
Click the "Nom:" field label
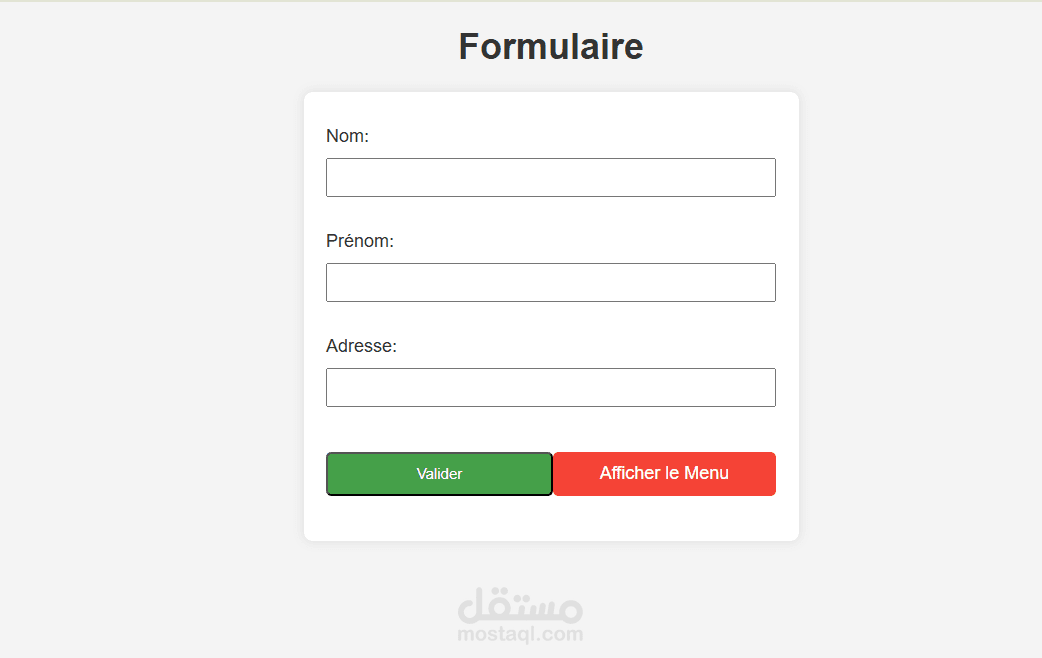pos(347,136)
